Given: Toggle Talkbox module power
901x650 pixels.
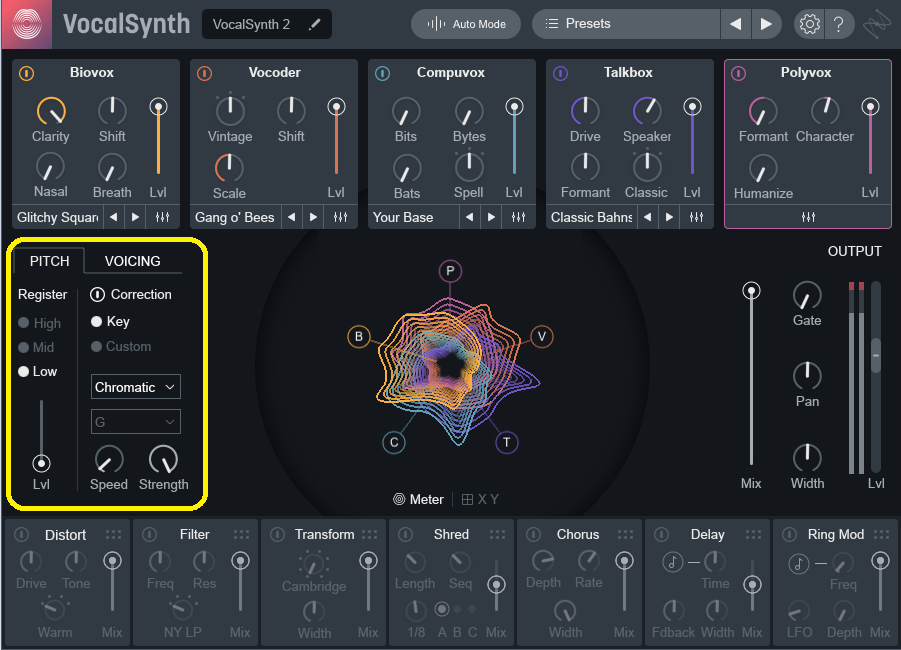Looking at the screenshot, I should (x=560, y=74).
